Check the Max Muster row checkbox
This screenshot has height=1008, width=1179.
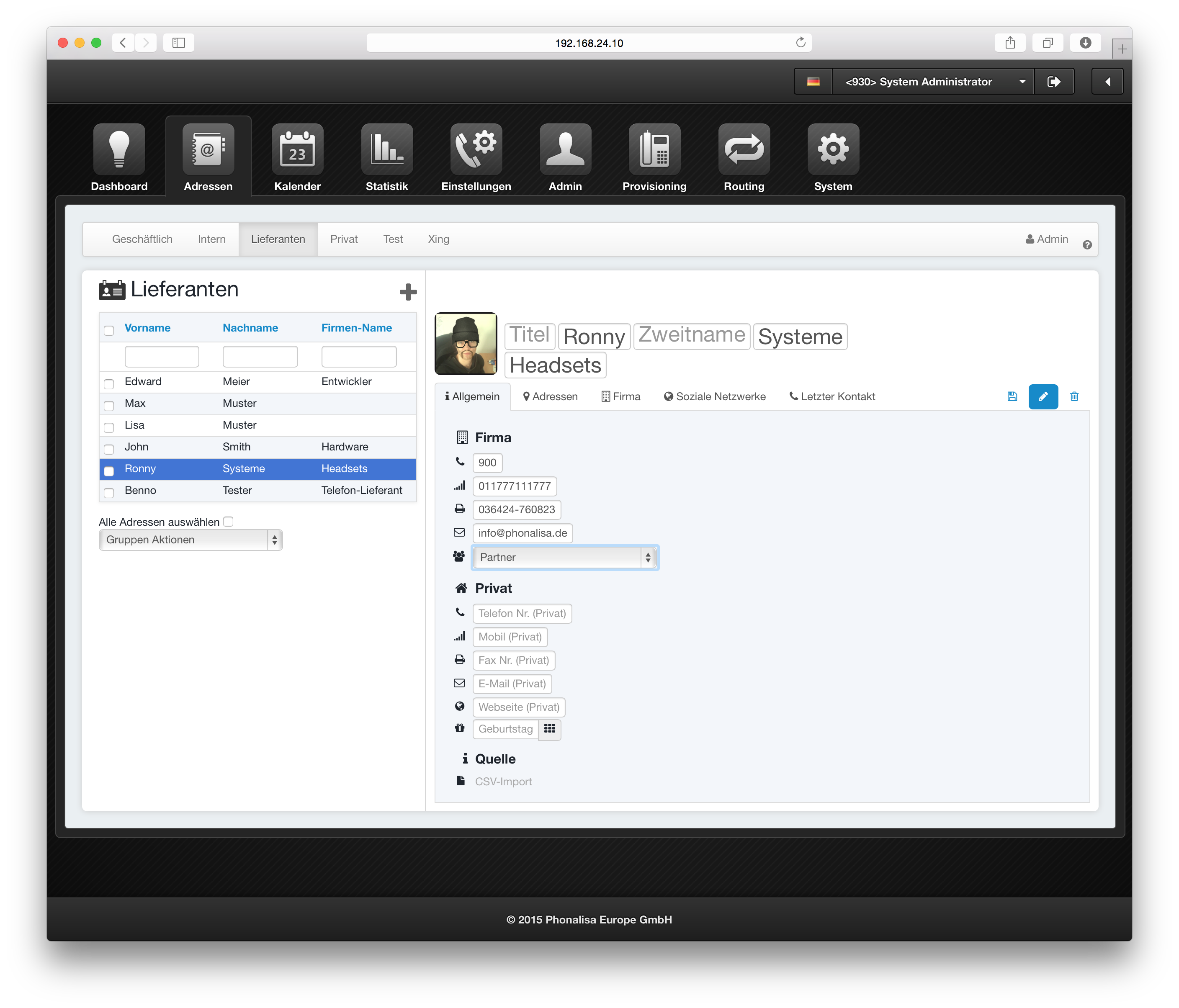coord(109,405)
